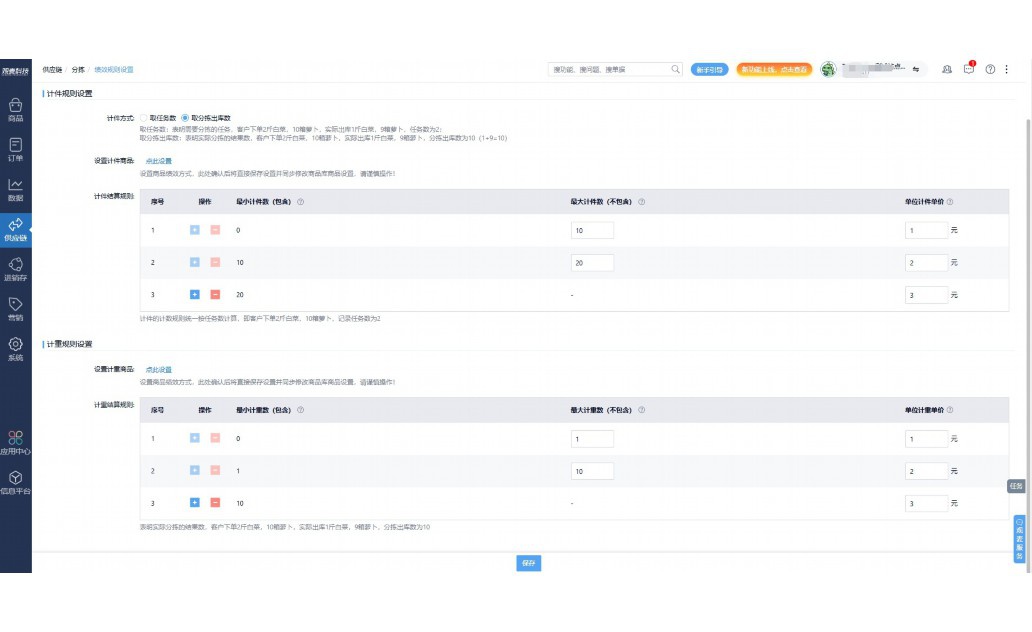Image resolution: width=1032 pixels, height=632 pixels.
Task: Open the message notification icon with badge
Action: (968, 69)
